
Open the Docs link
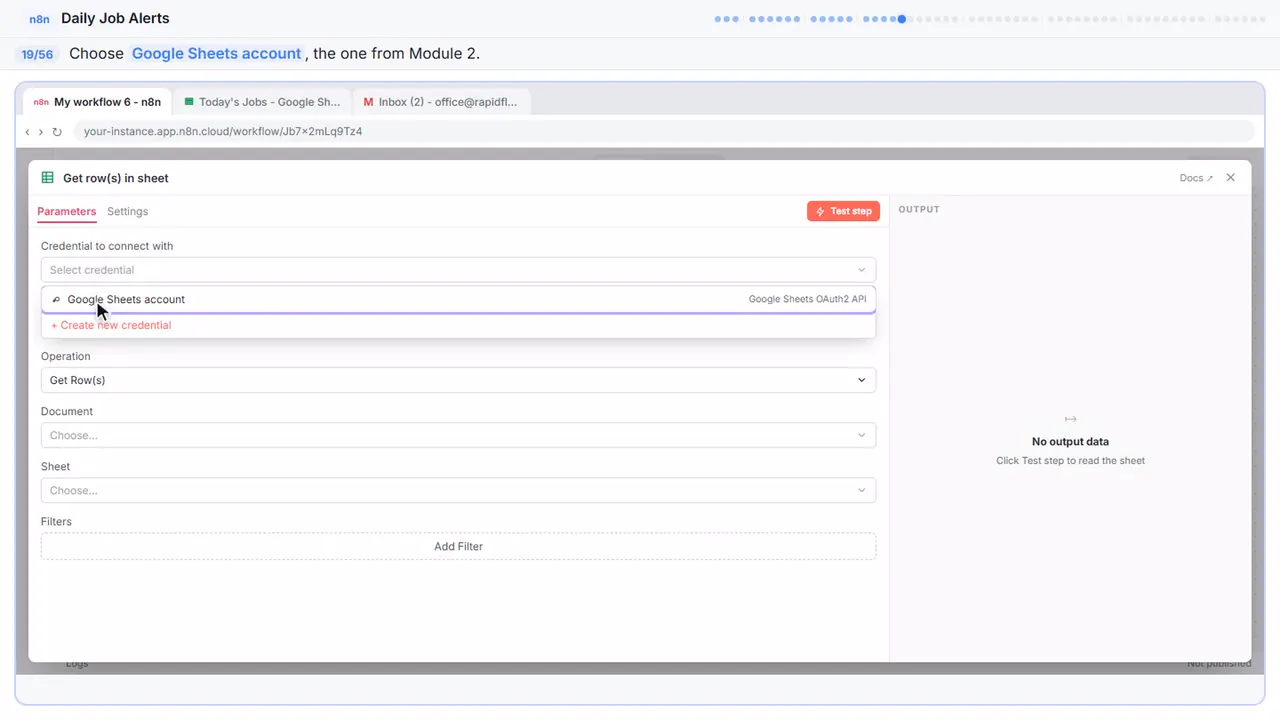tap(1196, 178)
